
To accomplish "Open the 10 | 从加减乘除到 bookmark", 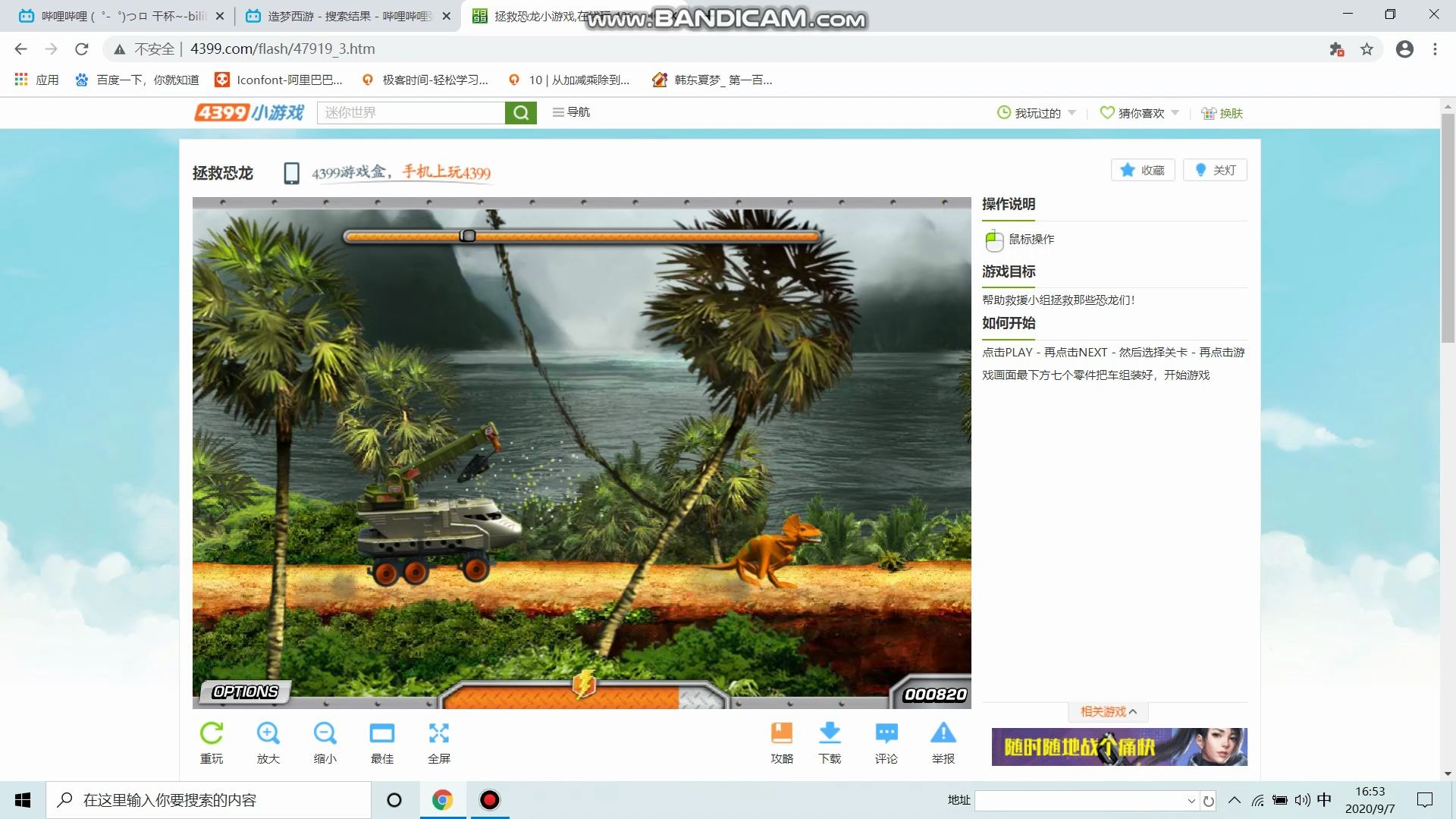I will 569,80.
